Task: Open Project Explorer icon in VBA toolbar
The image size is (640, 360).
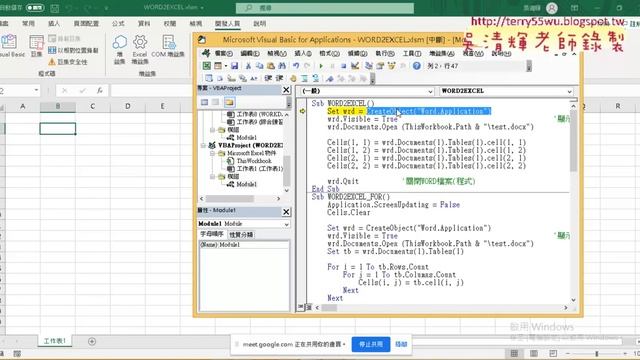Action: pyautogui.click(x=369, y=66)
